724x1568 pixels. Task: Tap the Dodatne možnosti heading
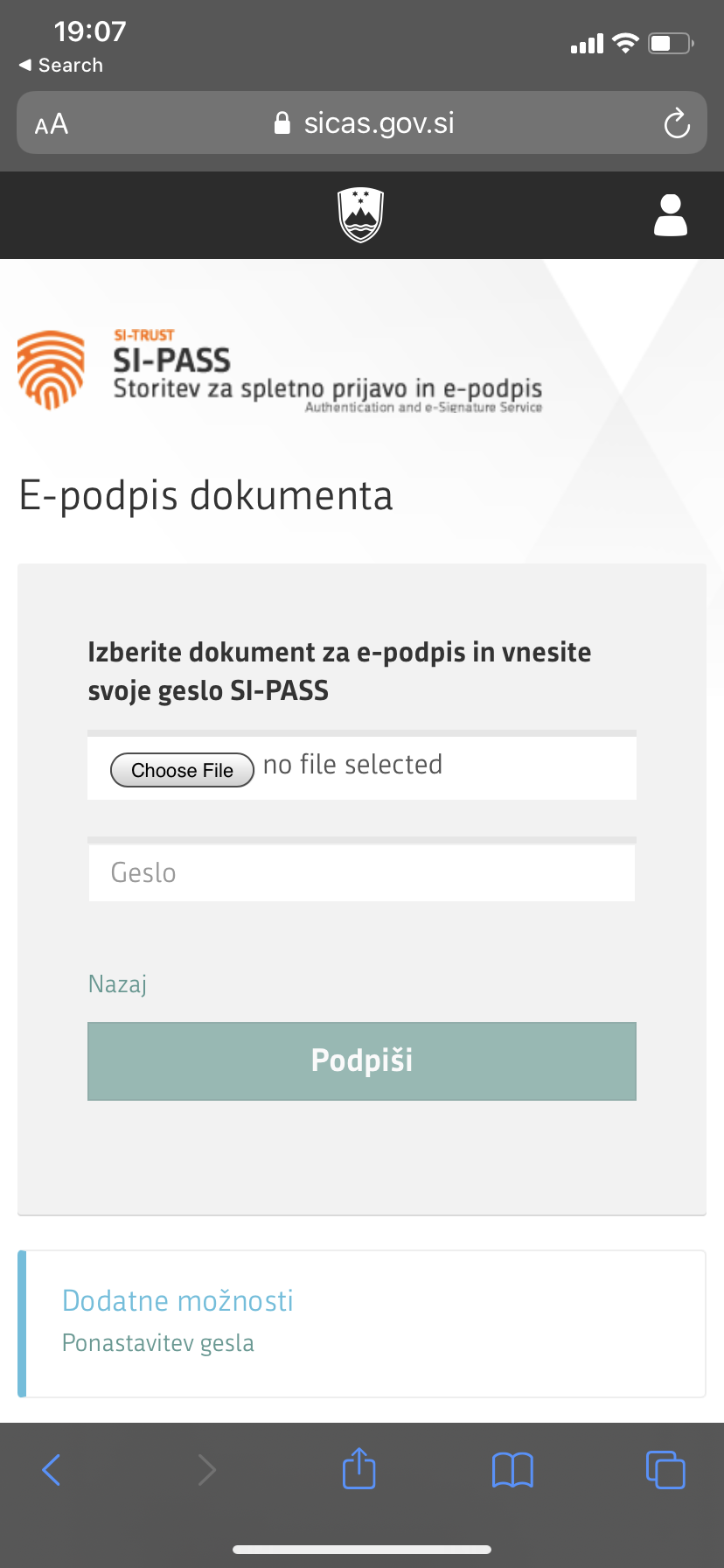tap(178, 1301)
